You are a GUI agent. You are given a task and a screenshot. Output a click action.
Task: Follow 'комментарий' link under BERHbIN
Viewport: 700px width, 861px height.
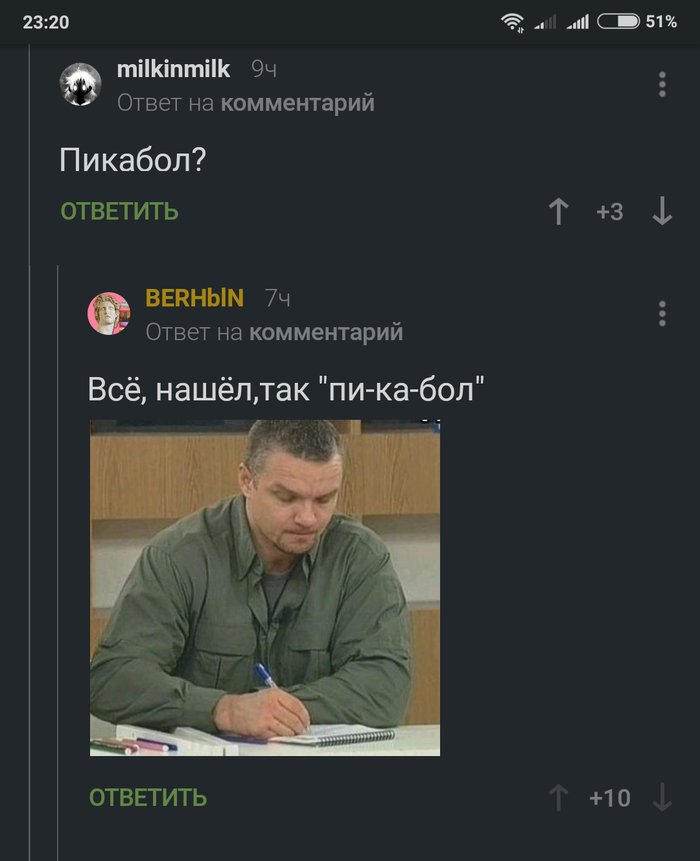pos(326,332)
